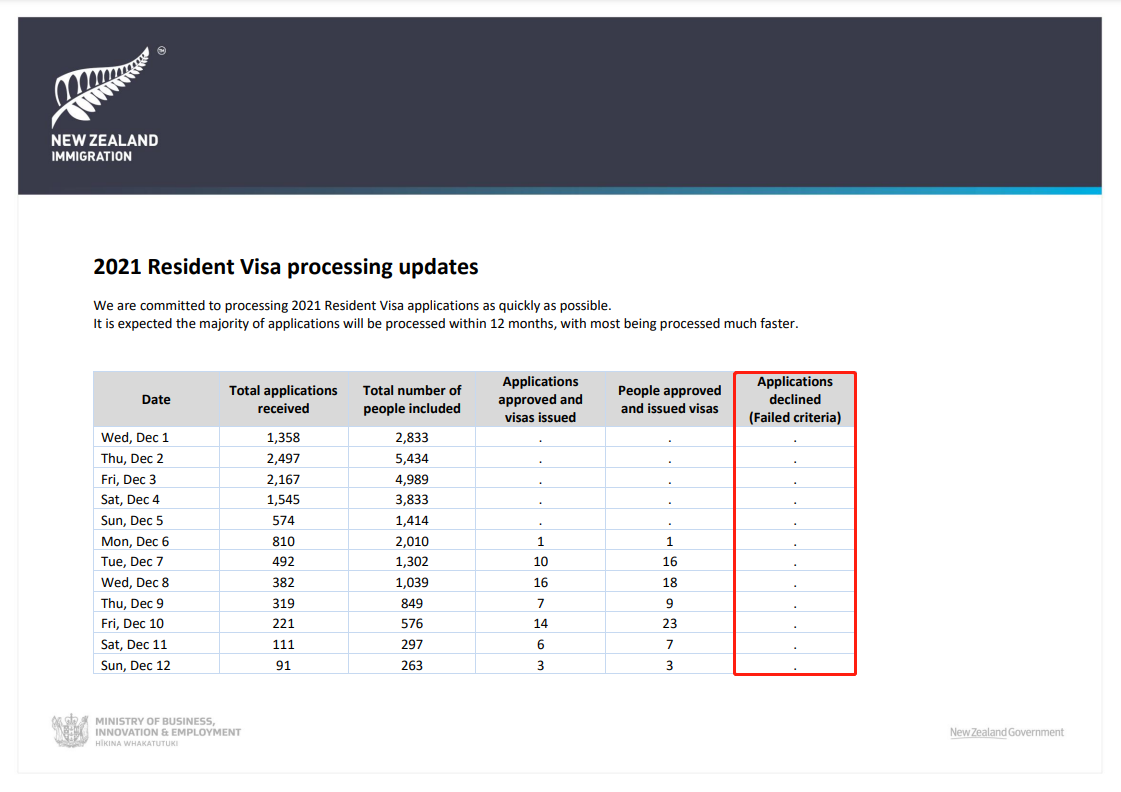Image resolution: width=1121 pixels, height=792 pixels.
Task: Click the applications value '574'
Action: pyautogui.click(x=283, y=520)
